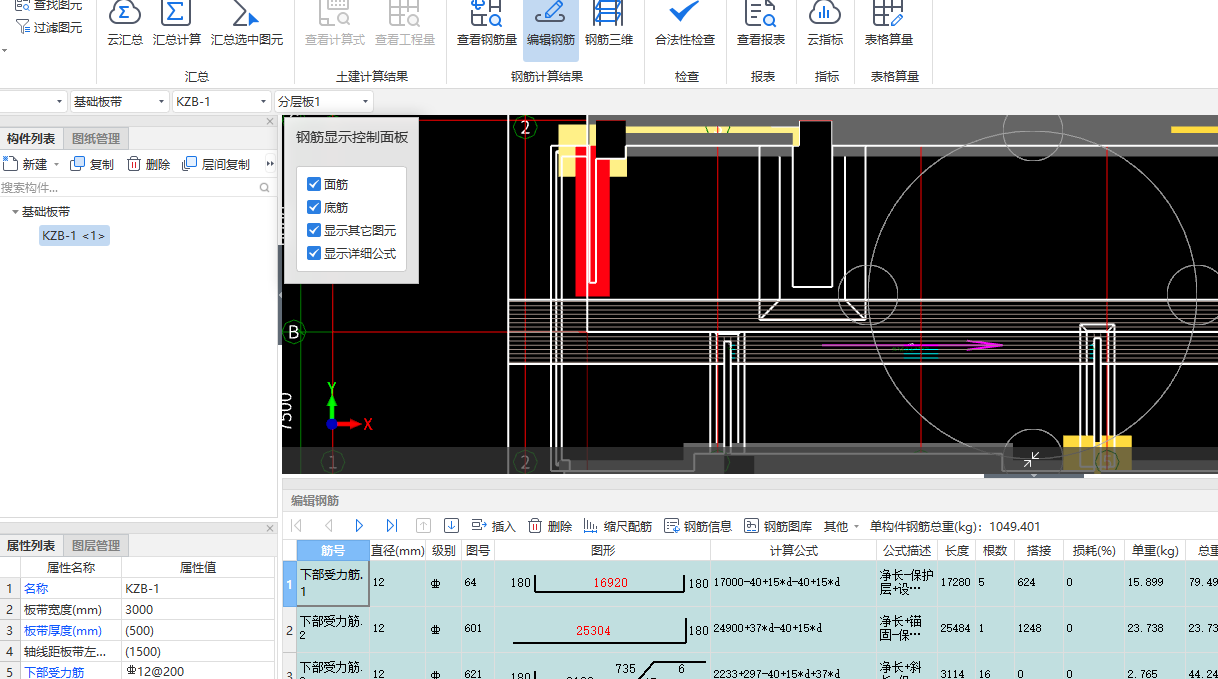Image resolution: width=1218 pixels, height=679 pixels.
Task: Open 云指标 cloud indicators
Action: (x=825, y=25)
